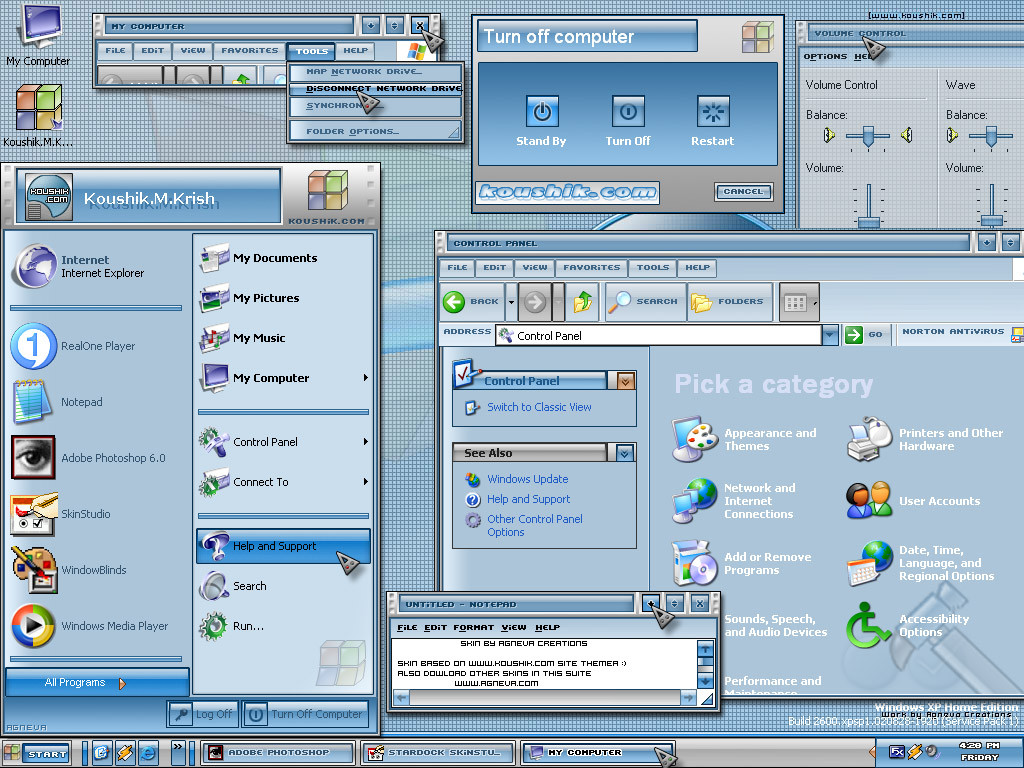The height and width of the screenshot is (768, 1024).
Task: Click the Back arrow in Control Panel
Action: coord(472,302)
